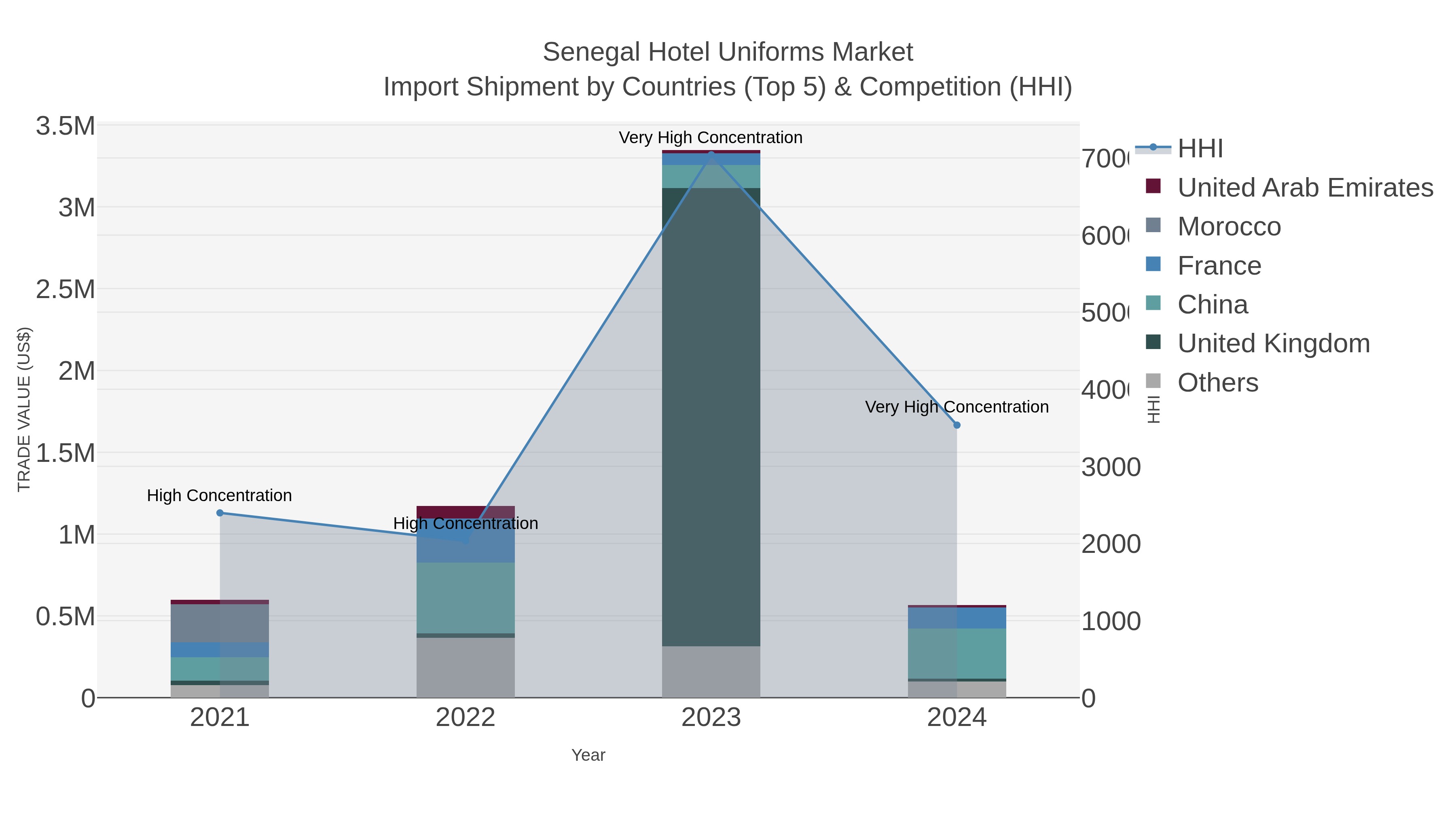Click the France blue swatch
This screenshot has width=1456, height=819.
[1153, 264]
